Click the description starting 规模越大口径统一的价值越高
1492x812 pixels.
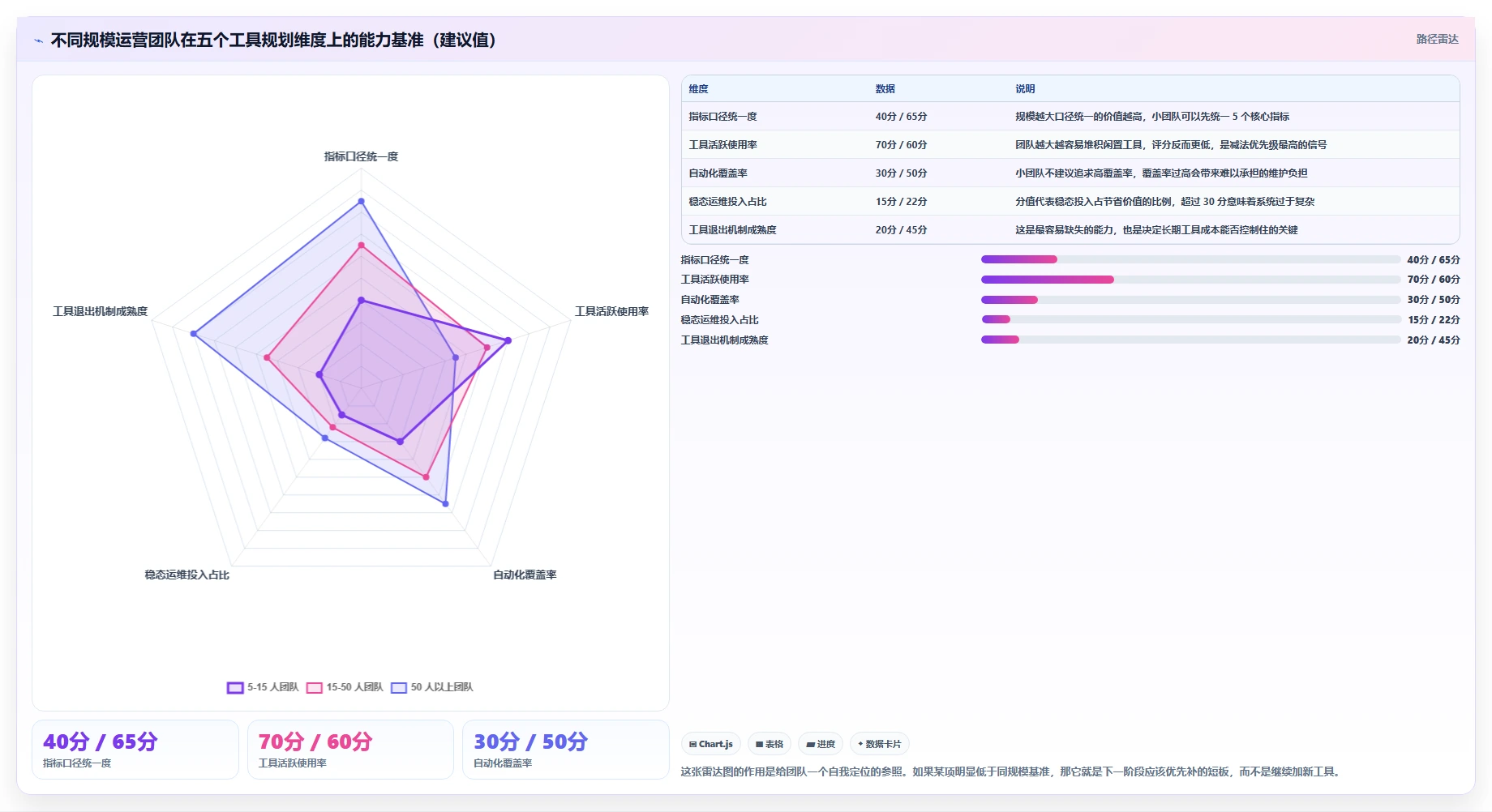click(x=1152, y=117)
